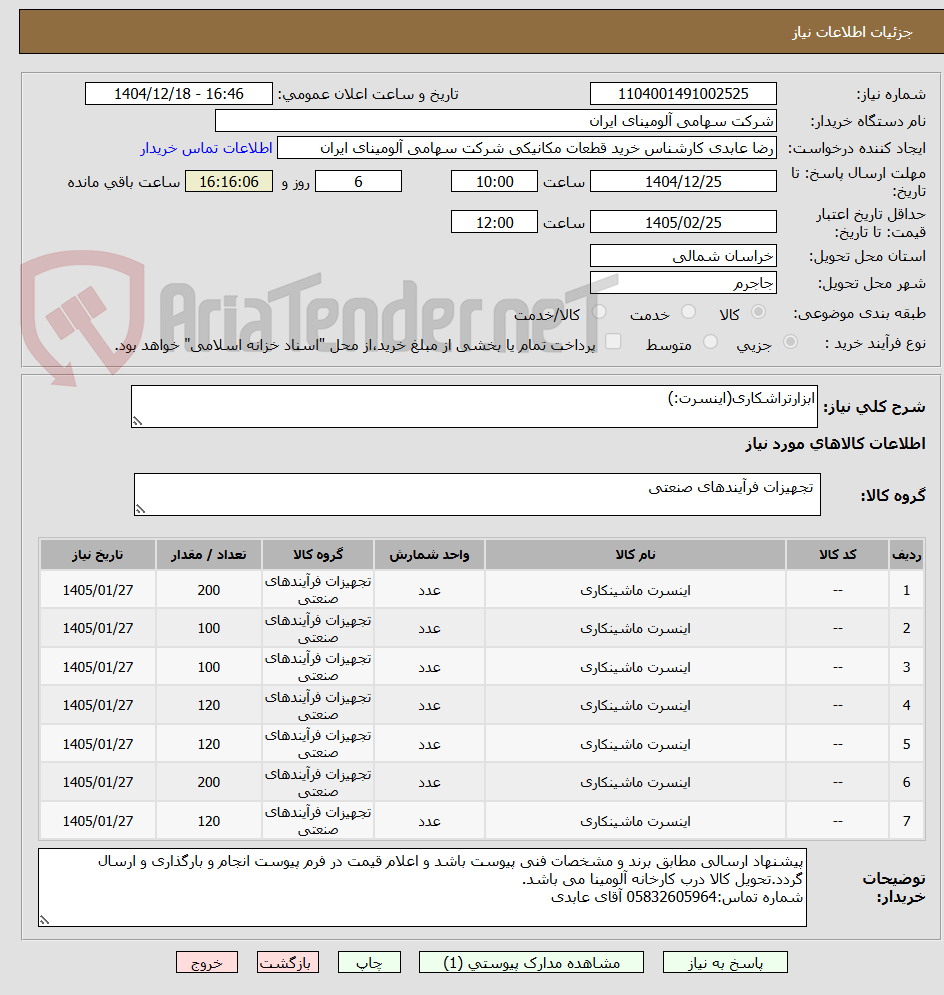Click the توضیحات خریدار text area
944x995 pixels.
(x=422, y=887)
